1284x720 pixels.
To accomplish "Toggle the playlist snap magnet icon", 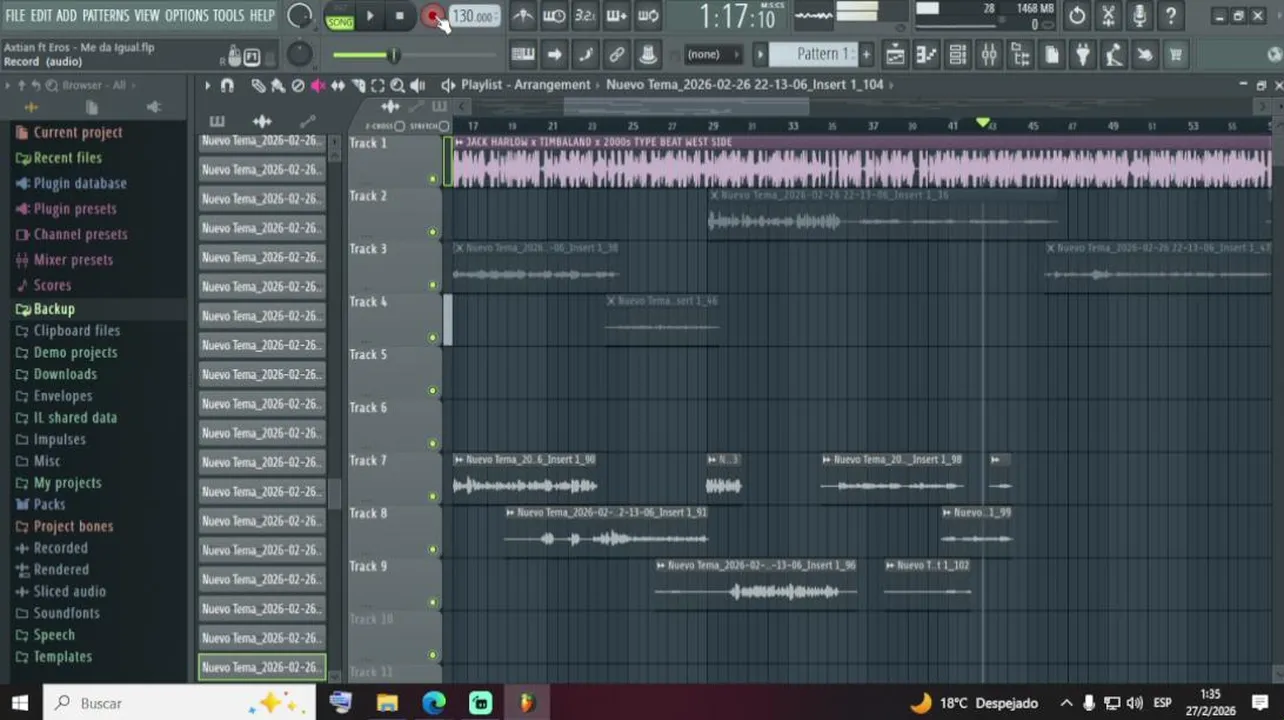I will 227,86.
